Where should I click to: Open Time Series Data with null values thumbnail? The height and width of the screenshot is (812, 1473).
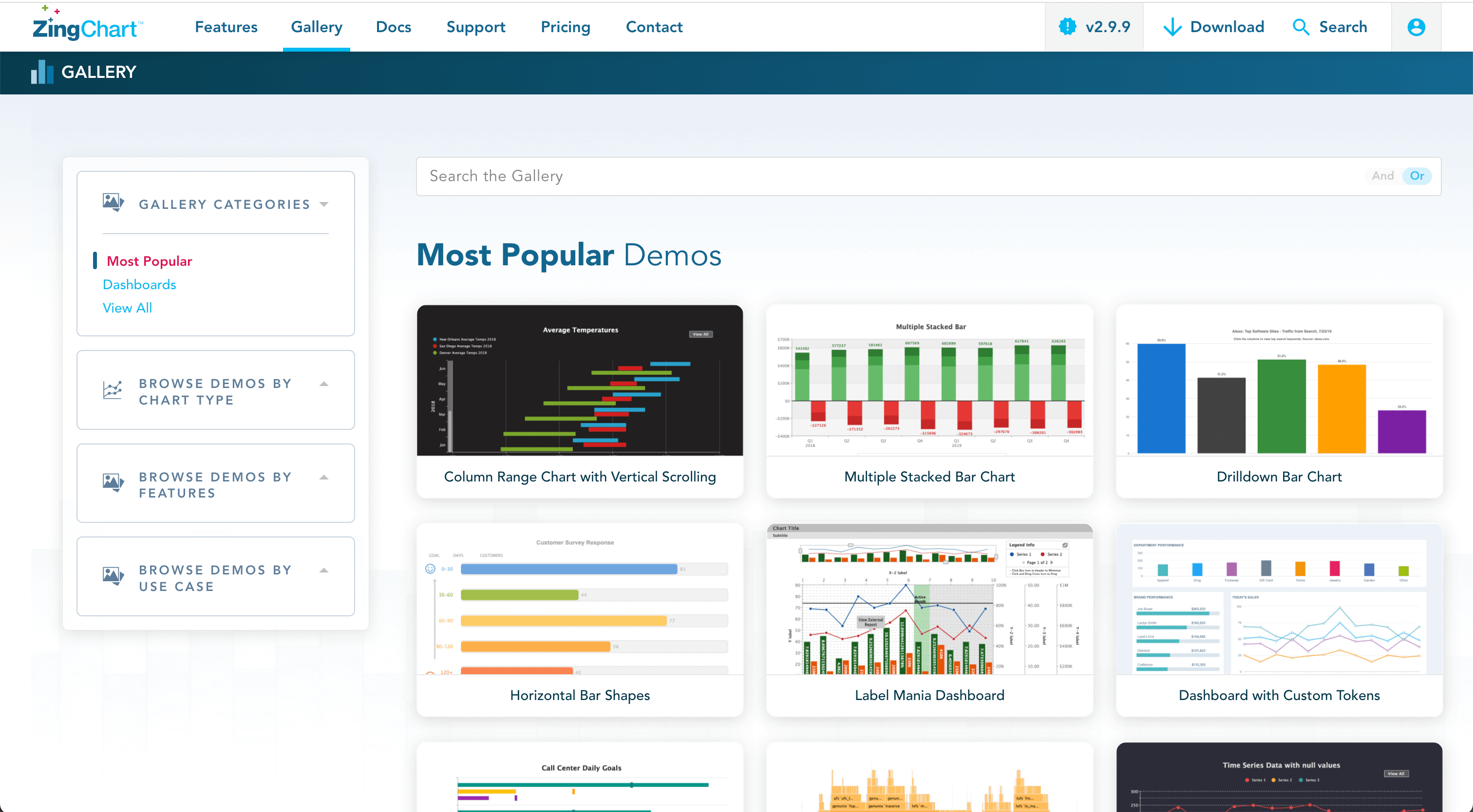tap(1279, 777)
